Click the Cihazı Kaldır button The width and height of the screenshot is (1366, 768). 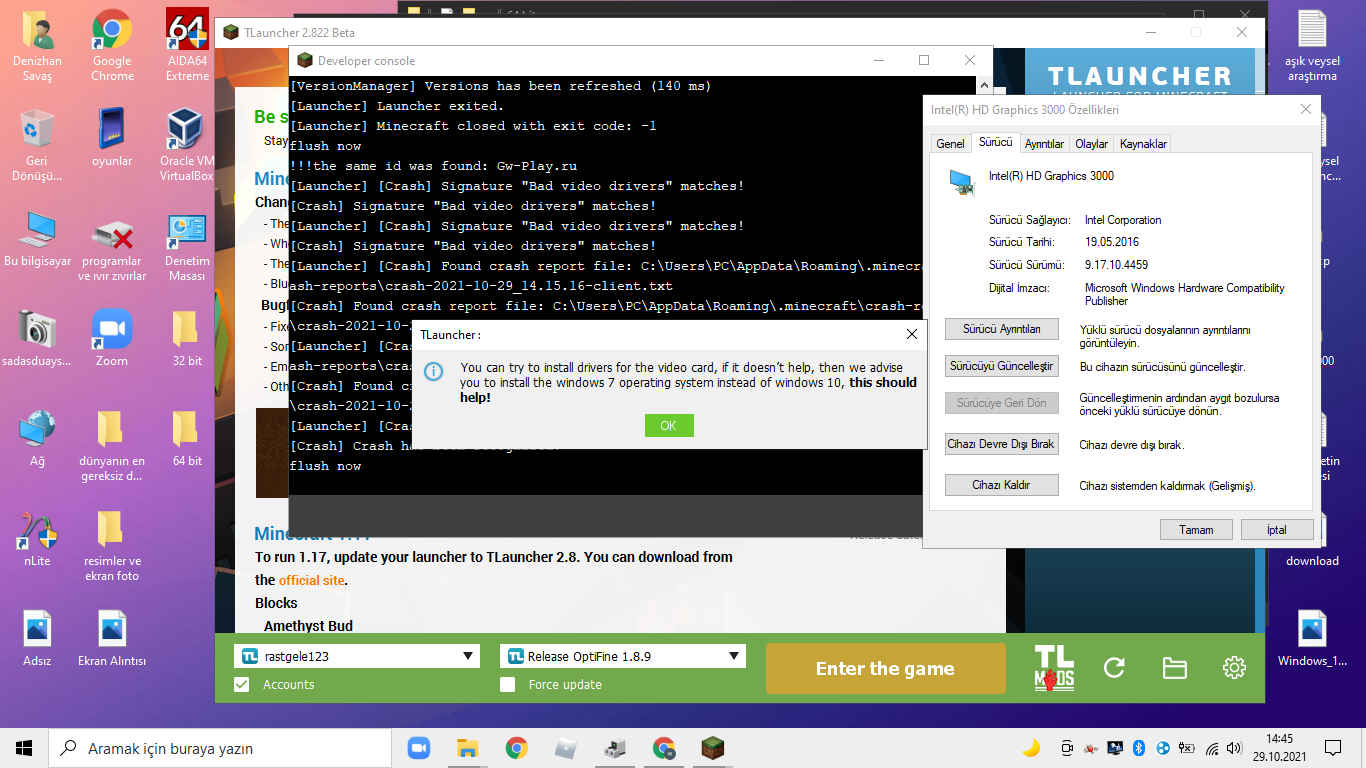click(x=1001, y=485)
